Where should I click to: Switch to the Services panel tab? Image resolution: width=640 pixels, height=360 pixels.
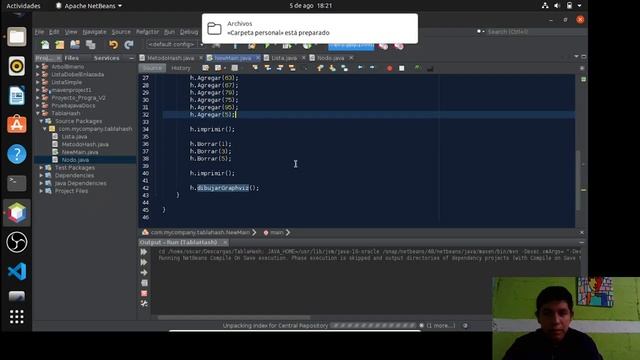(107, 58)
